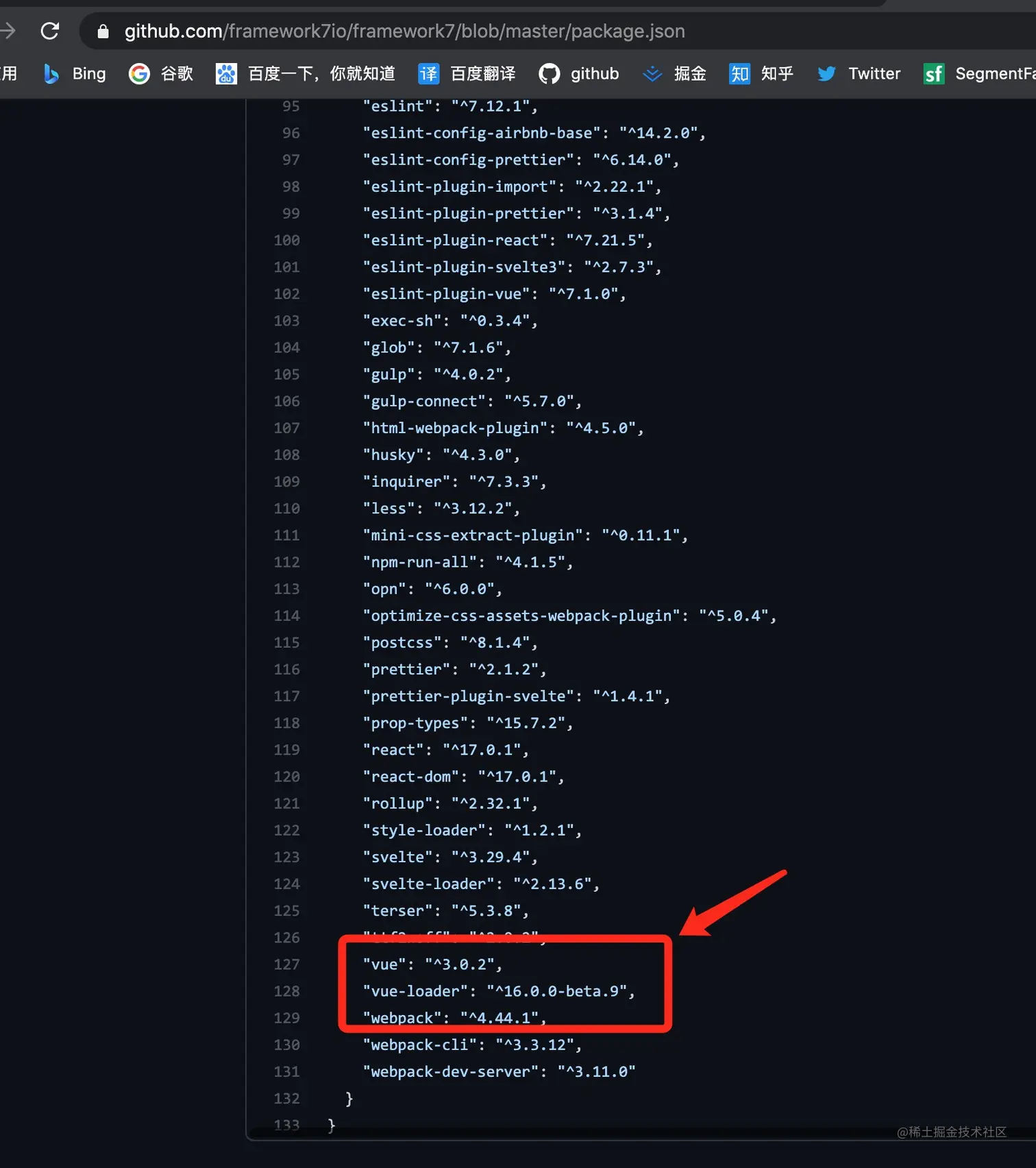Click the 译 translate bookmark icon

click(x=428, y=73)
